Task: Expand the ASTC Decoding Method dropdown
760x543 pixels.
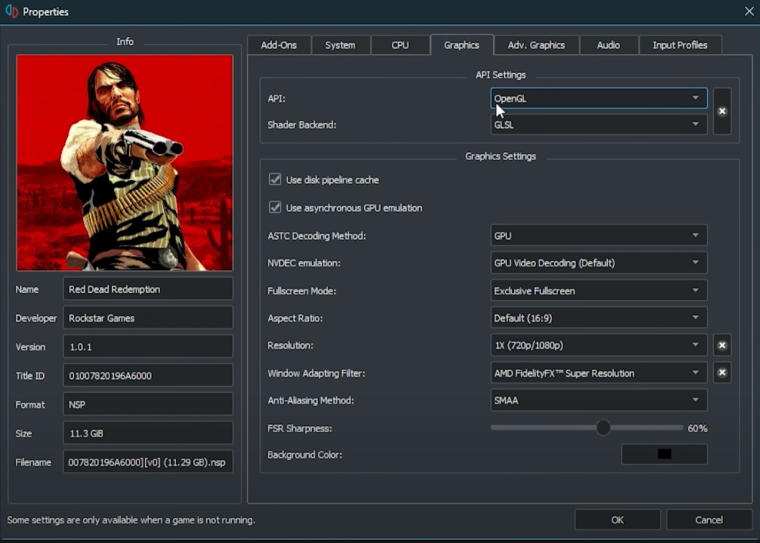Action: click(x=599, y=236)
